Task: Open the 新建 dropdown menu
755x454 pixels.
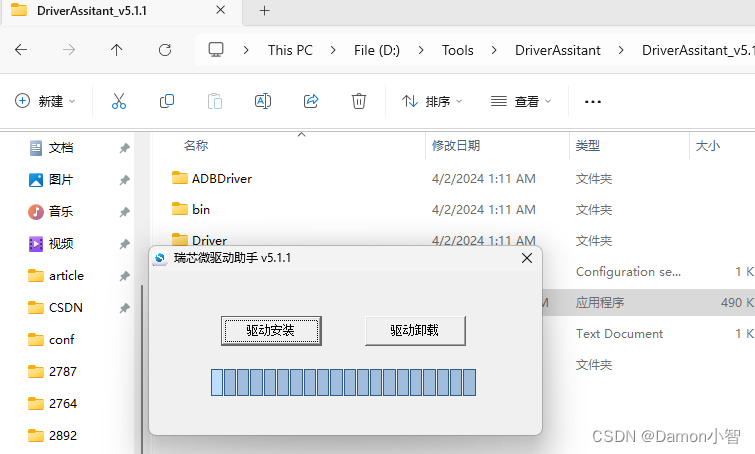Action: tap(45, 101)
